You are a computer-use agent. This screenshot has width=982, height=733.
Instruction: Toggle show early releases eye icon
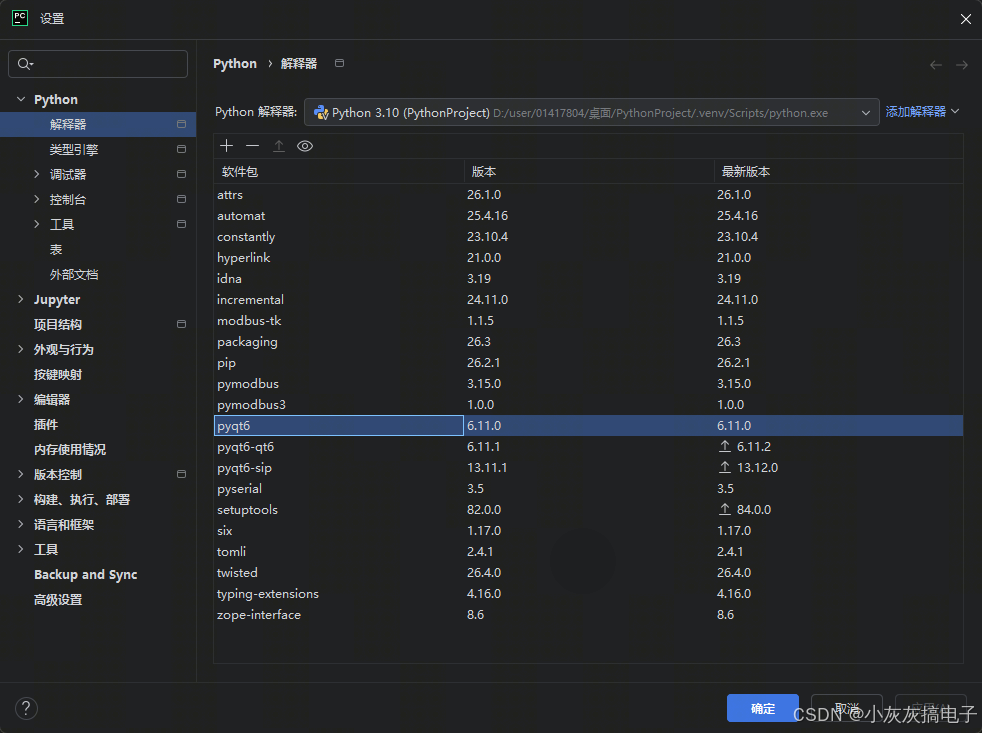(305, 146)
